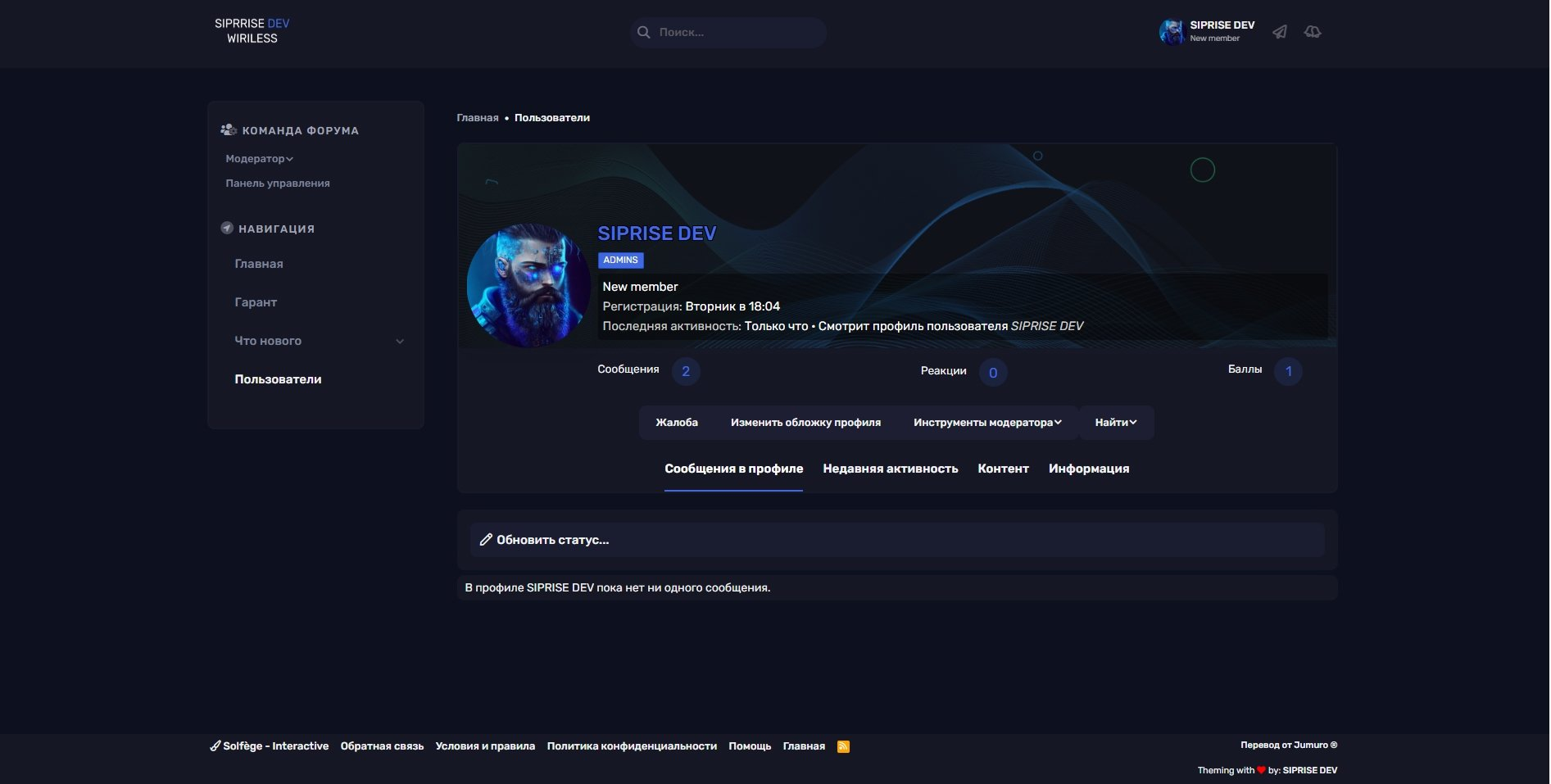Expand the Что нового chevron
The height and width of the screenshot is (784, 1551).
tap(400, 342)
